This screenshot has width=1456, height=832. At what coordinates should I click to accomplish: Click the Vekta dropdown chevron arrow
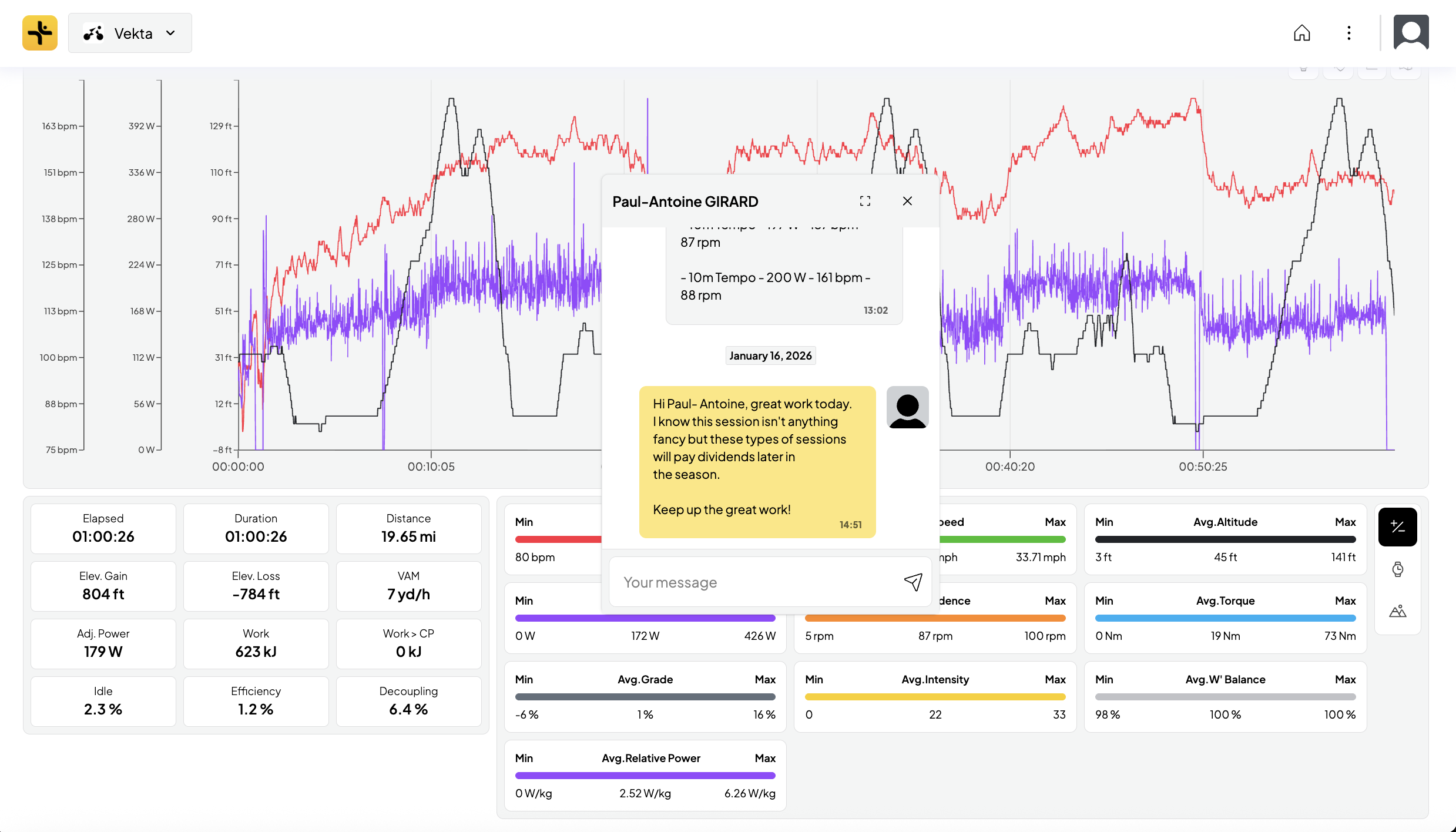[x=170, y=33]
